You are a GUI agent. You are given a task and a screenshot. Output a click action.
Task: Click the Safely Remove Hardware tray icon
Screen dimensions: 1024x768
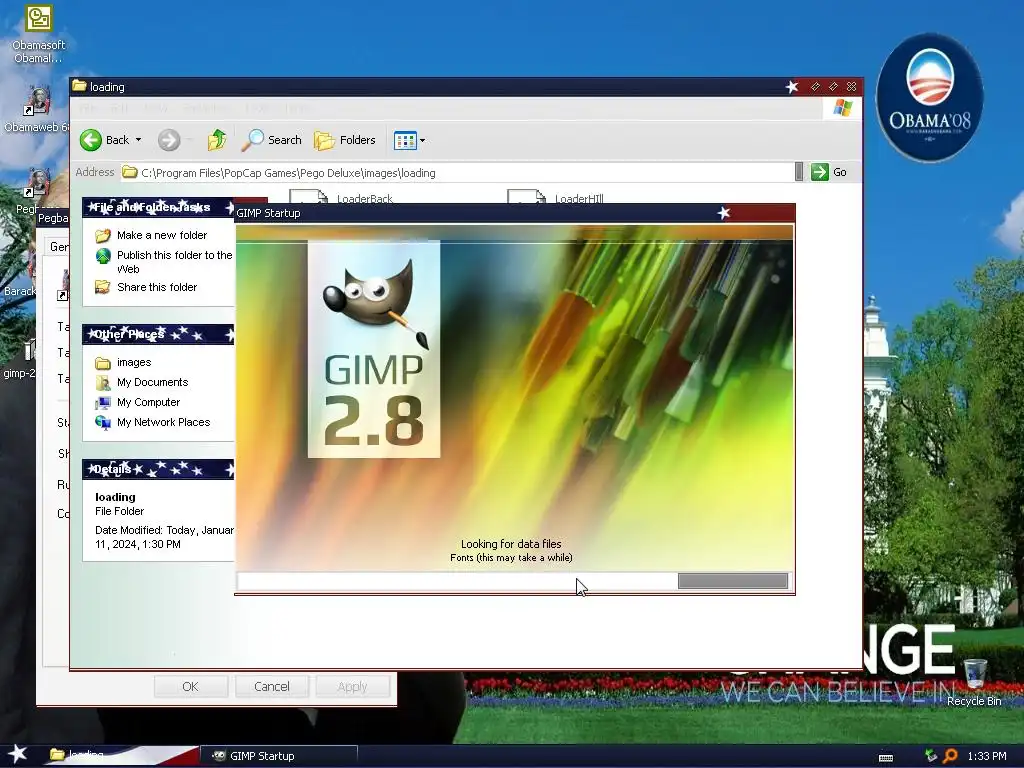tap(931, 756)
